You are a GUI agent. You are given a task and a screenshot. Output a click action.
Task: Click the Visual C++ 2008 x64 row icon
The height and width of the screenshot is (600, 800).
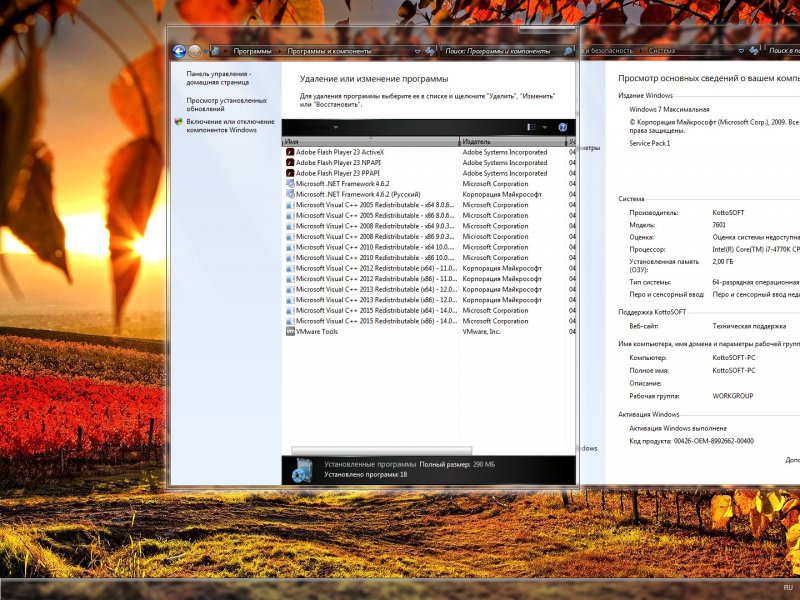pos(290,226)
